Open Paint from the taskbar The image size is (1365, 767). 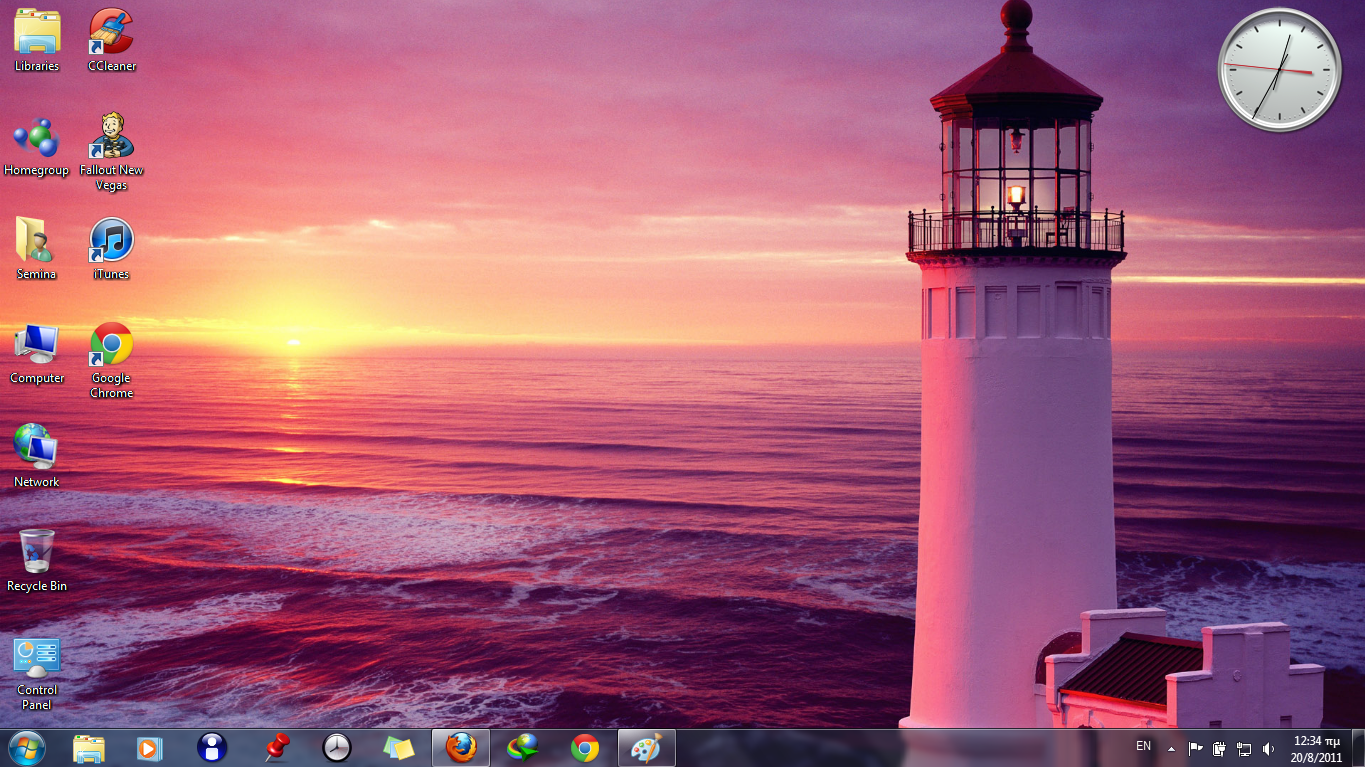click(646, 748)
